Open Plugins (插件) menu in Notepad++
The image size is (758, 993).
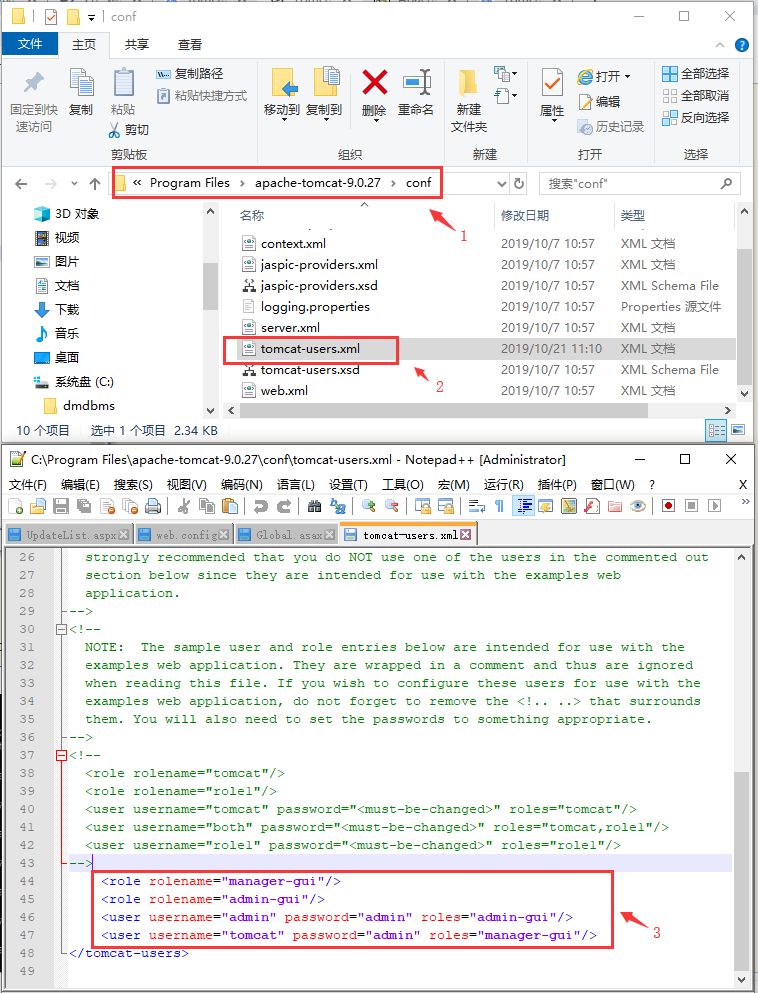(557, 484)
